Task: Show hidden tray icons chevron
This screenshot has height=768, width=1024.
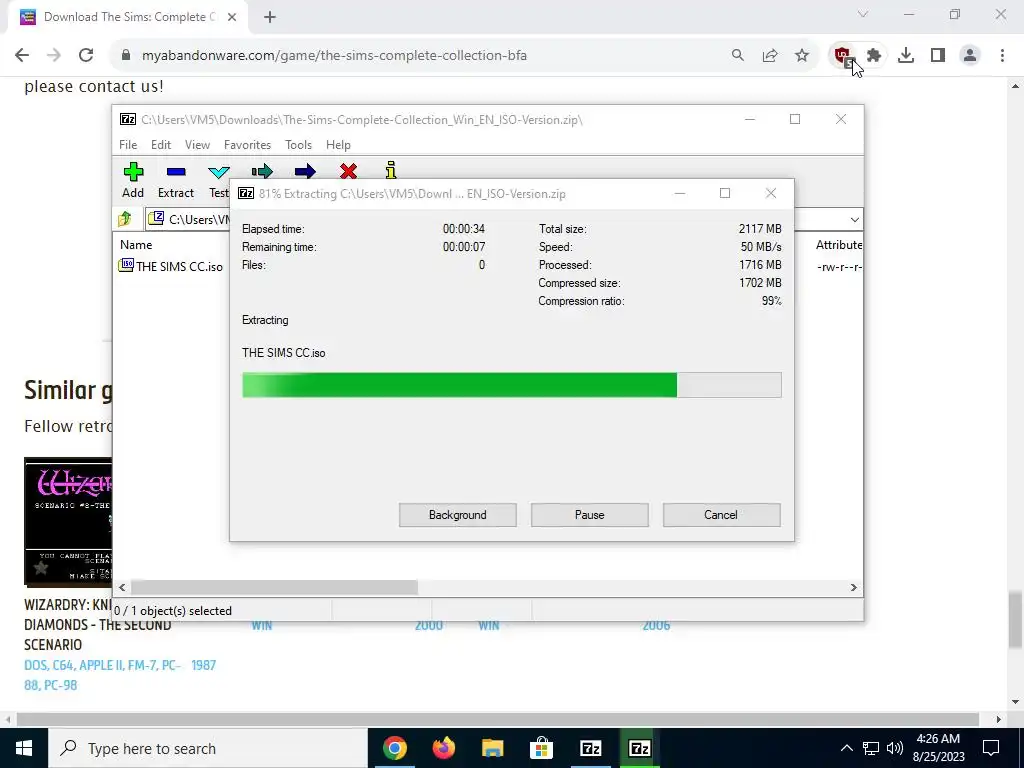Action: pos(846,748)
